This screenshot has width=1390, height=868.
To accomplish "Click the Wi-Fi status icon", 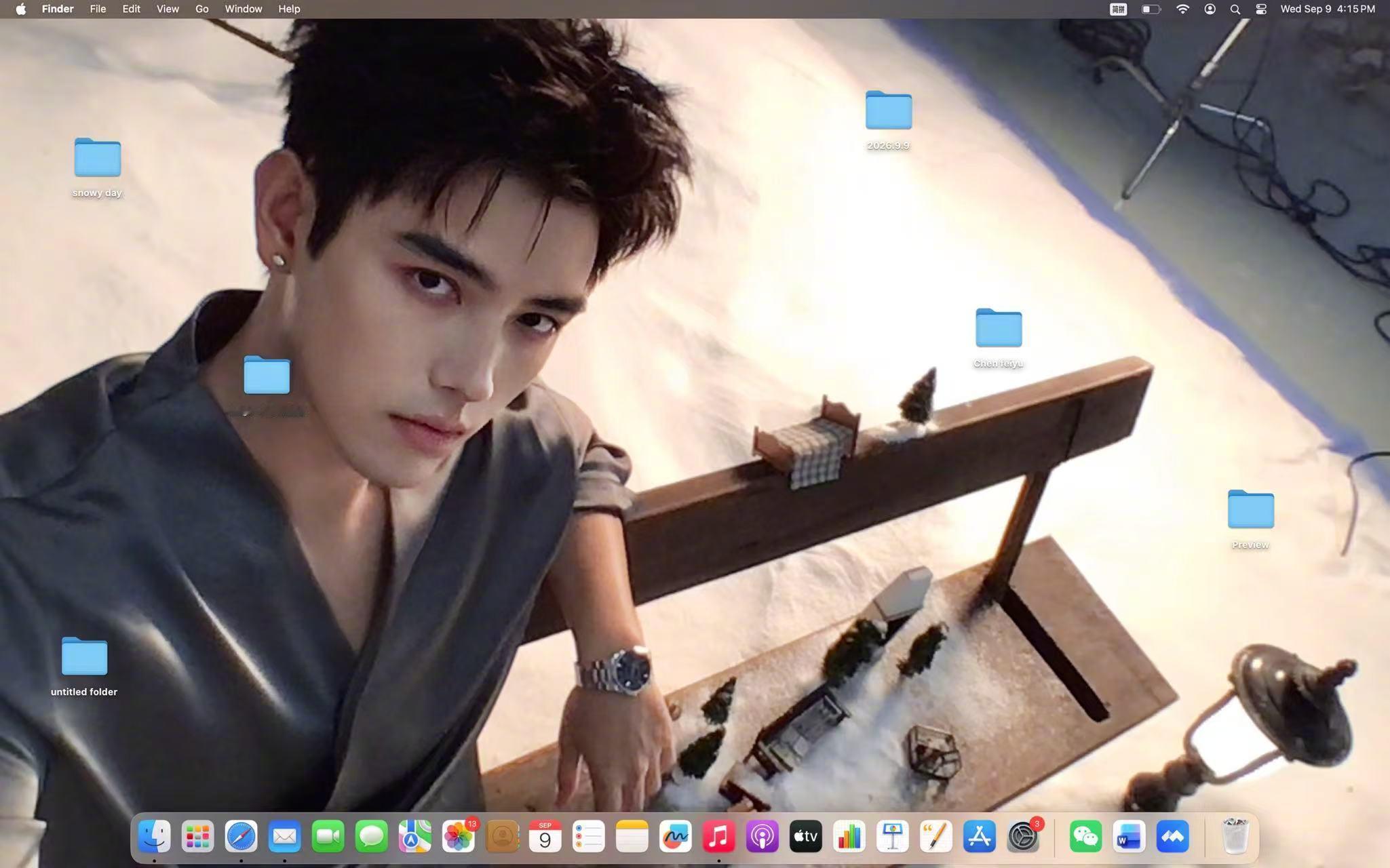I will [1182, 9].
